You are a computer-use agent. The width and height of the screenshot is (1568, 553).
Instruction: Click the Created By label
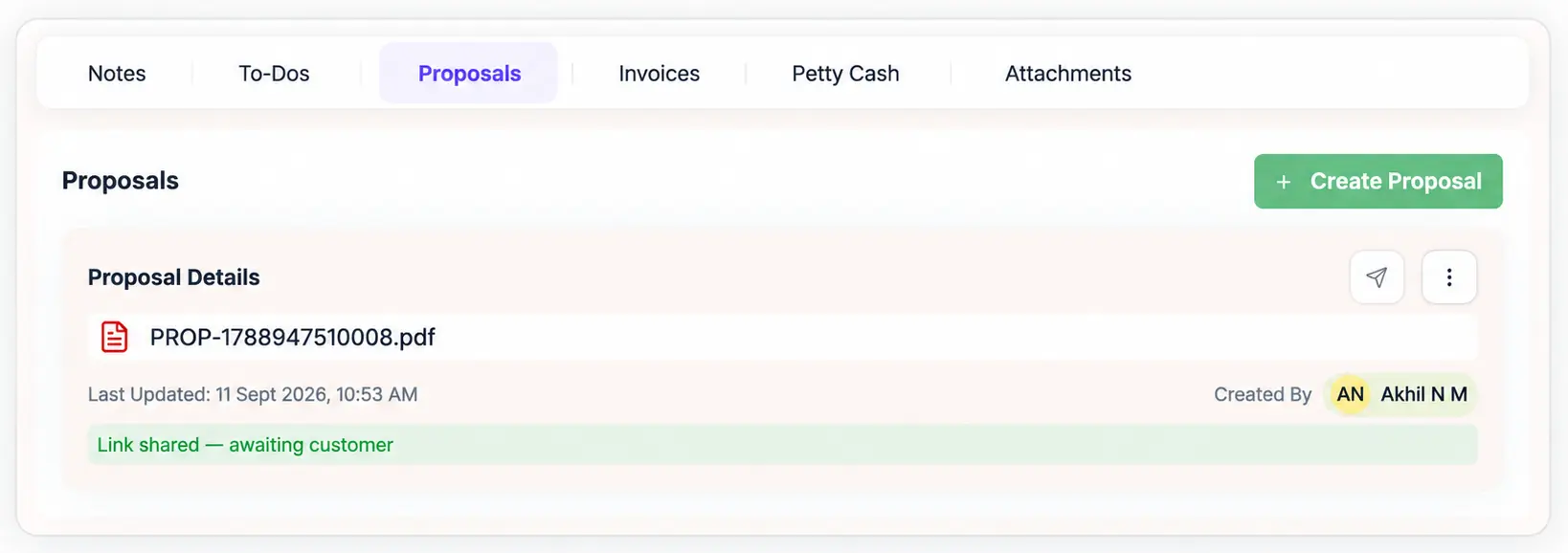click(1263, 394)
